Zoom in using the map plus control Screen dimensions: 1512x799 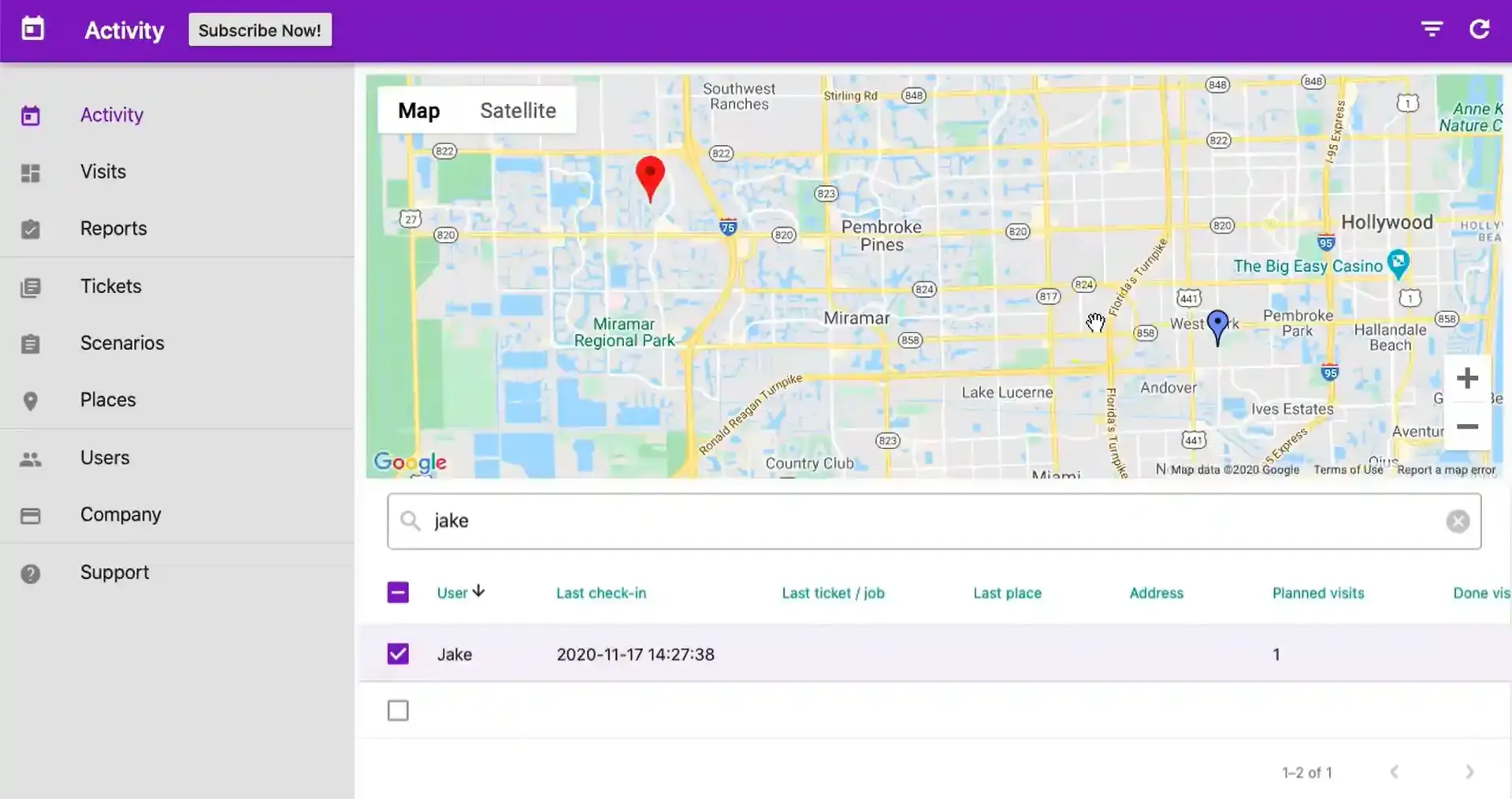pos(1467,377)
